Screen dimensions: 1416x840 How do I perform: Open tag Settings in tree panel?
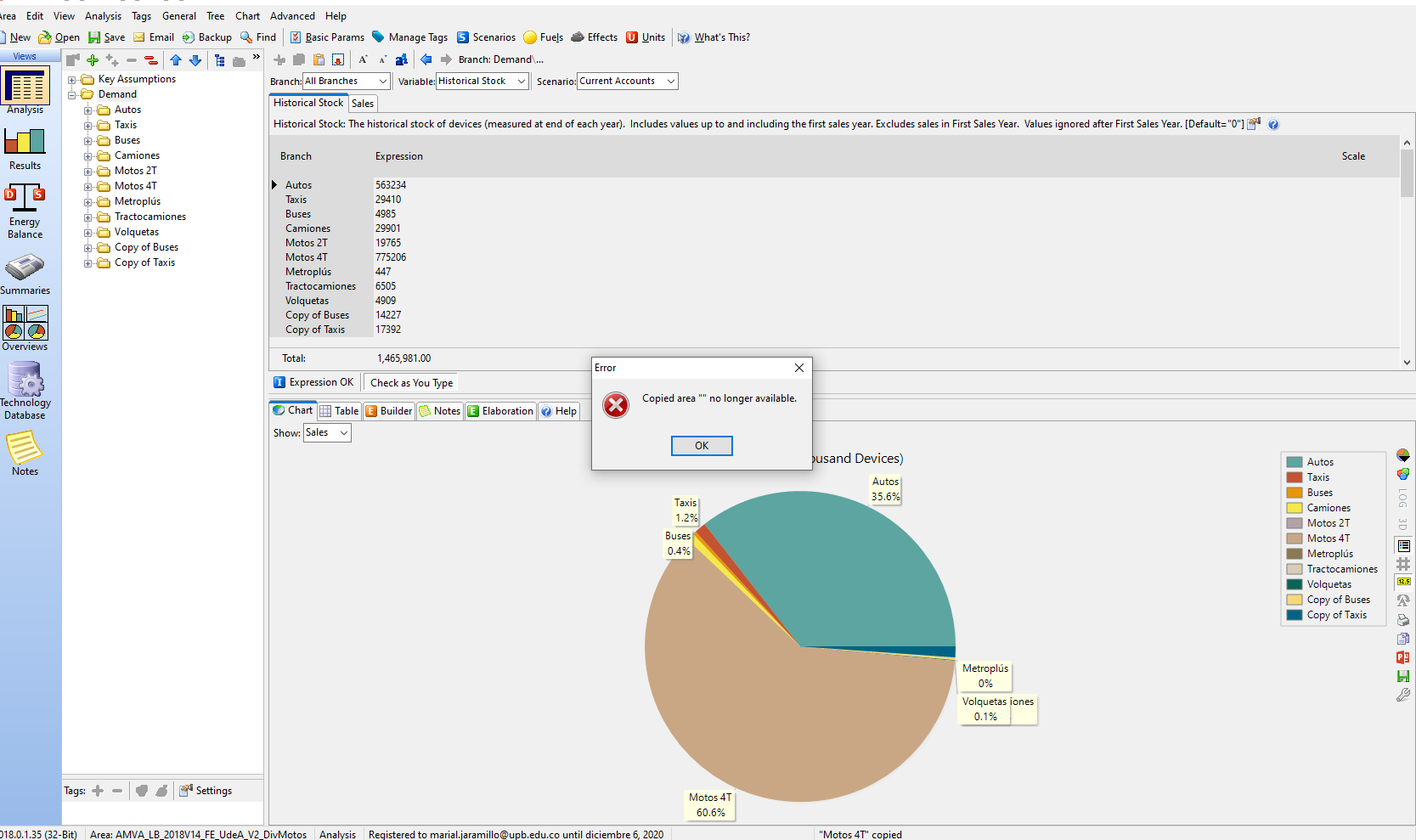(x=206, y=791)
